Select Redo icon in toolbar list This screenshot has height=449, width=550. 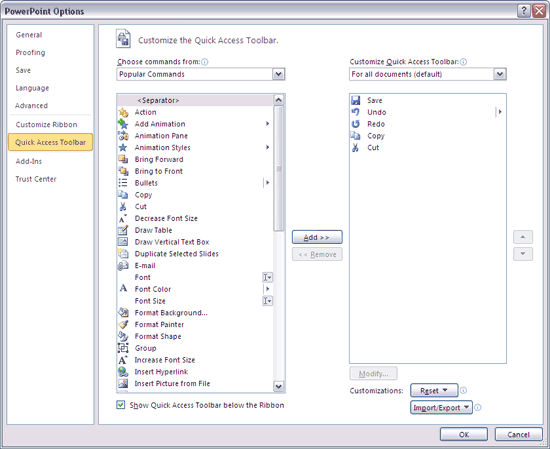(356, 124)
